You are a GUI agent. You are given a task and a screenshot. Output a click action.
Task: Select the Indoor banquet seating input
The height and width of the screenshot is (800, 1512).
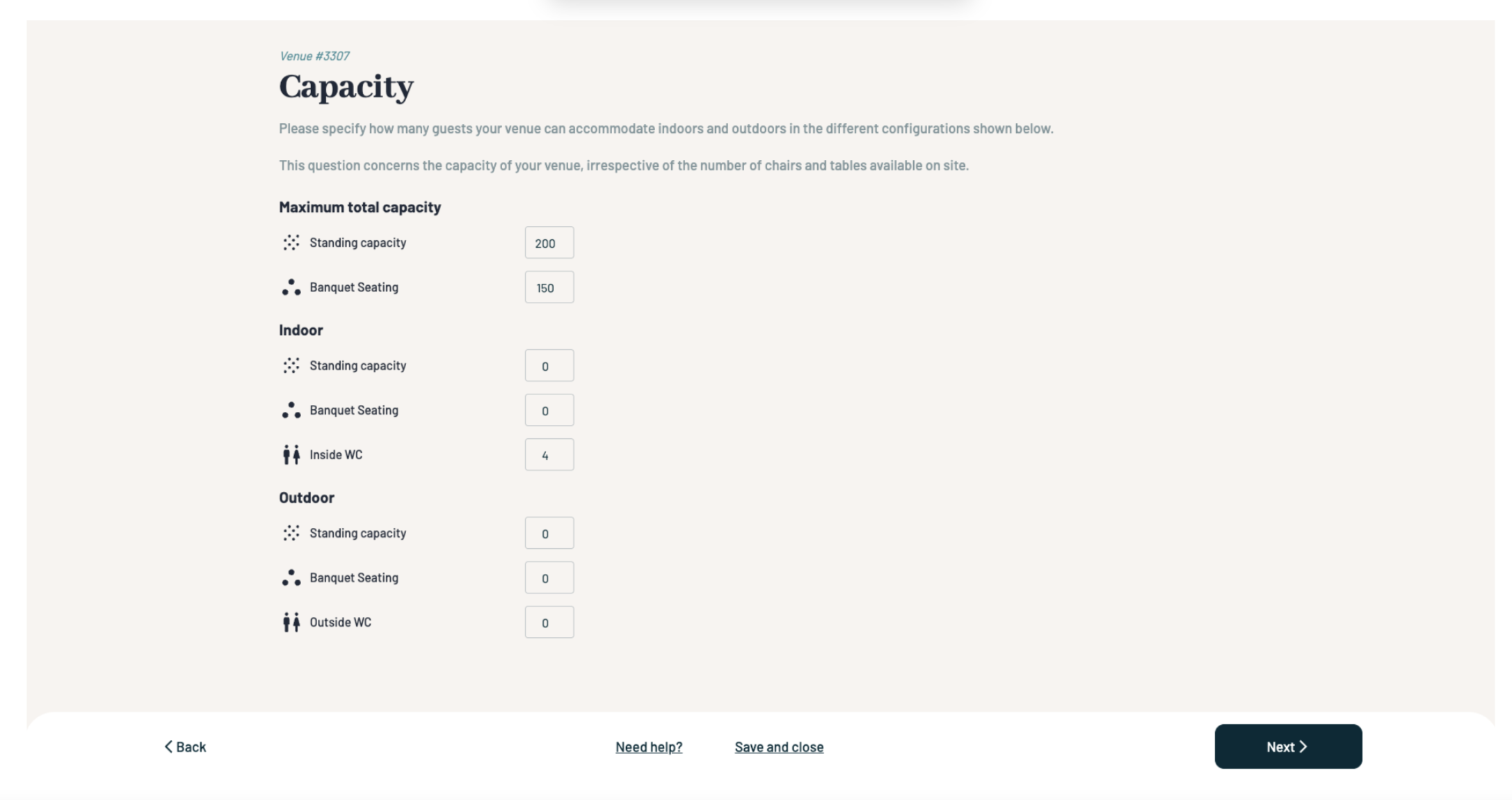click(x=549, y=410)
